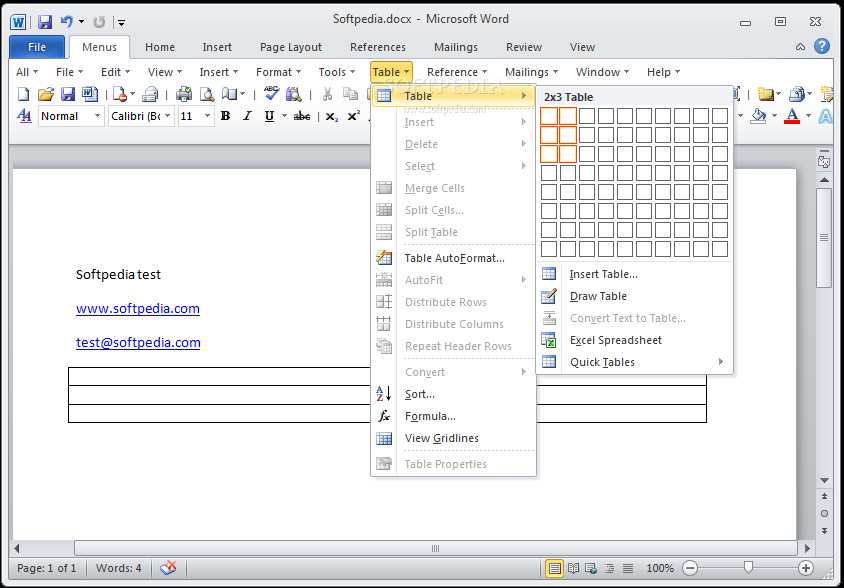Open the Format classic menu
Image resolution: width=844 pixels, height=588 pixels.
point(278,72)
